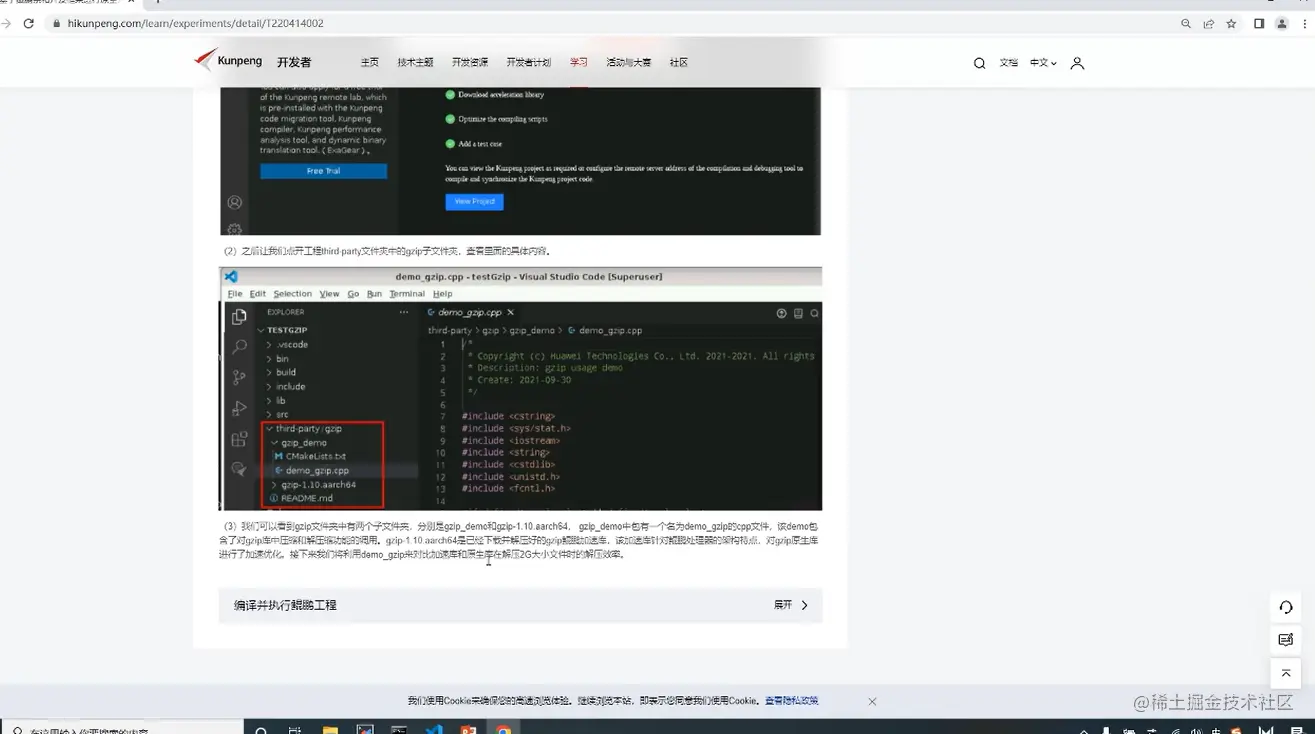1315x734 pixels.
Task: Open Task View on the taskbar
Action: (x=295, y=729)
